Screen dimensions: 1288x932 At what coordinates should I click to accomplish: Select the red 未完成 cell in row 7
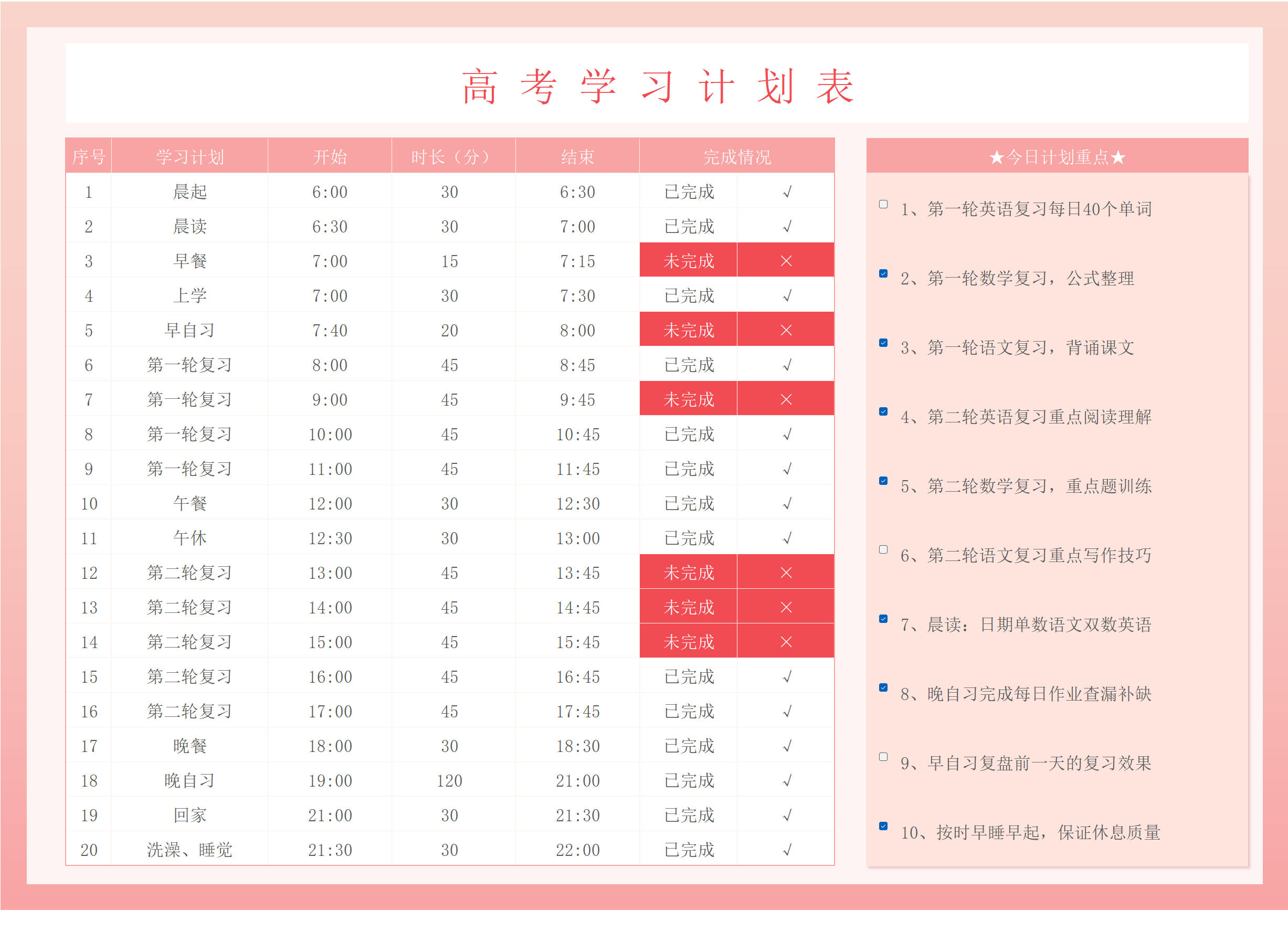(x=688, y=399)
